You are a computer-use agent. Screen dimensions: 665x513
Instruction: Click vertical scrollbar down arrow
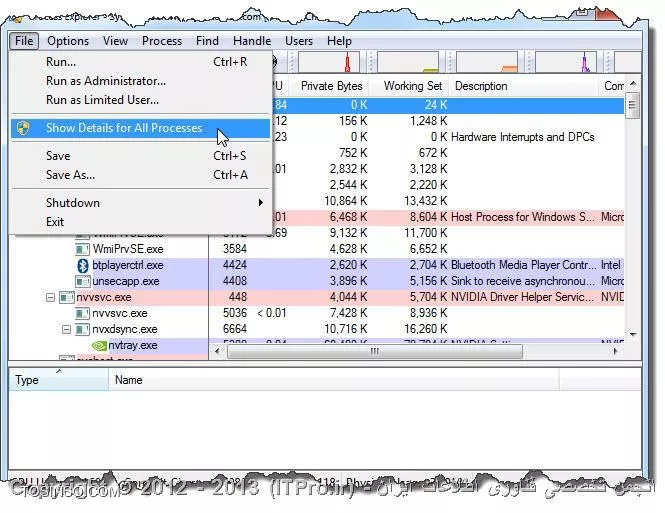coord(633,335)
